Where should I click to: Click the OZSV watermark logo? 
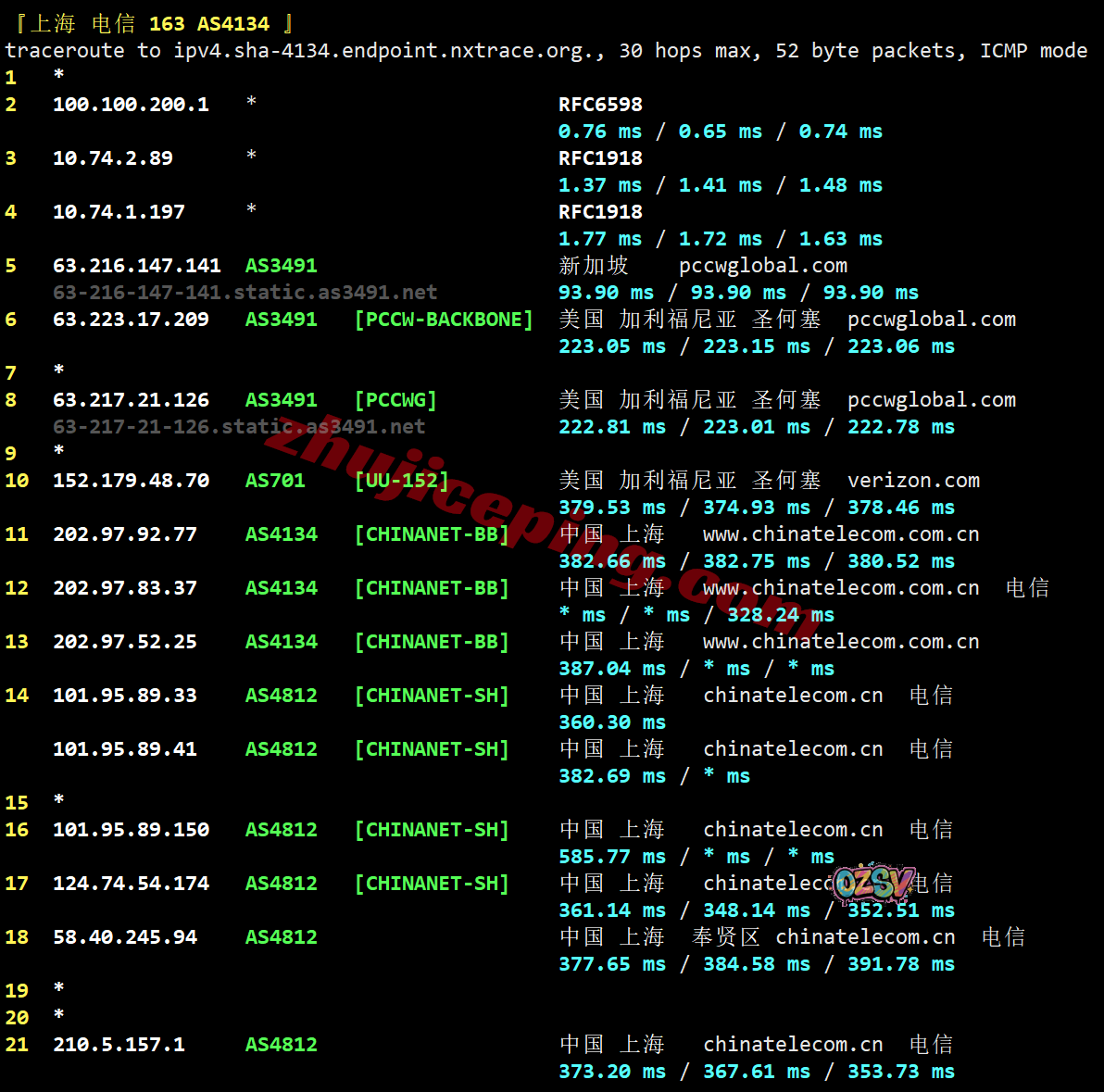tap(873, 884)
